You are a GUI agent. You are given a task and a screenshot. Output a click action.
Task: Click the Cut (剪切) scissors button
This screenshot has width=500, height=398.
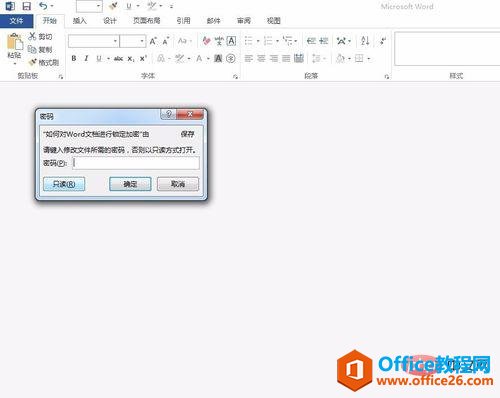pyautogui.click(x=40, y=36)
